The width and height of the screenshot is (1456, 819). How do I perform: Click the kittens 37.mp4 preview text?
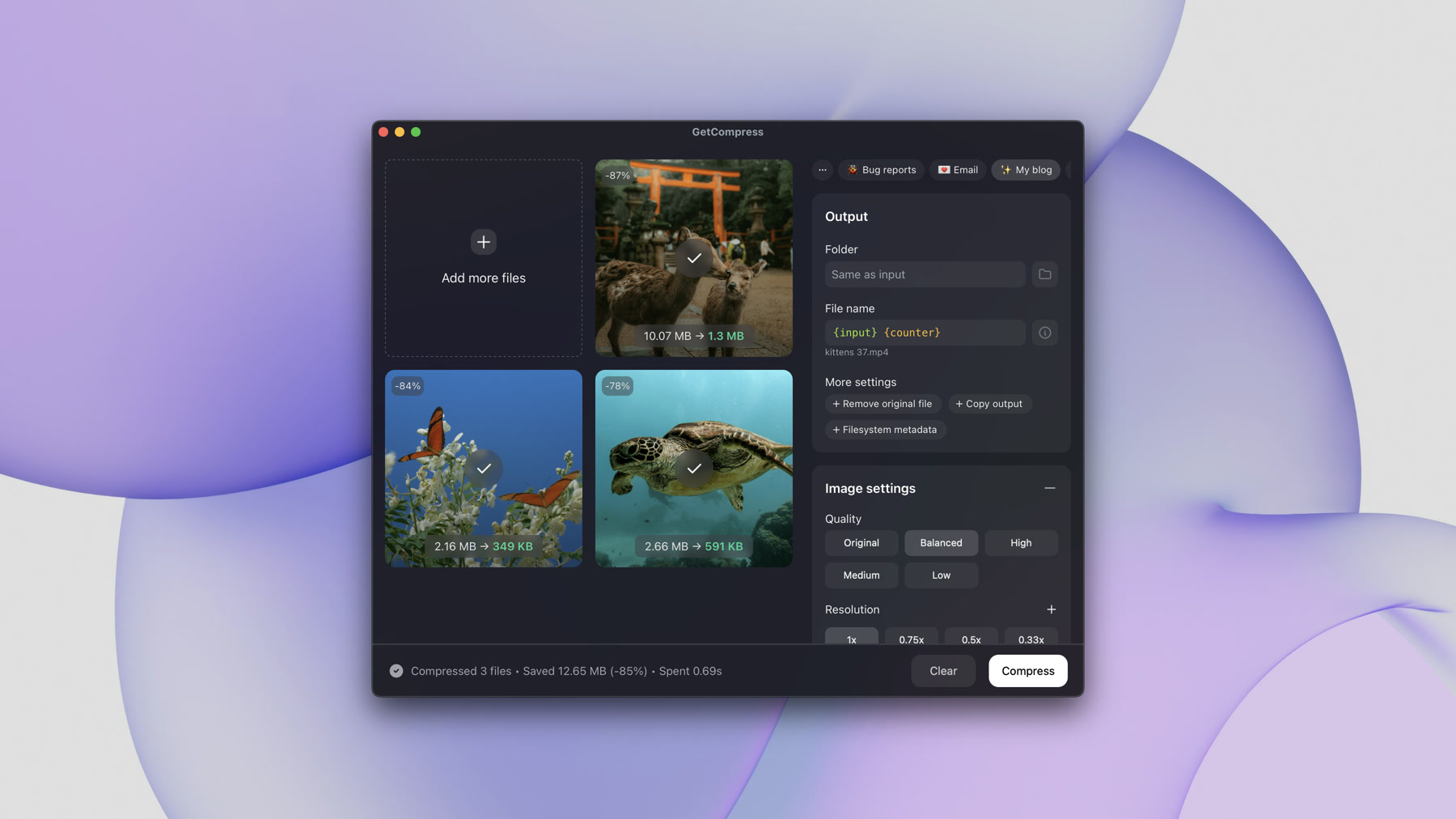(x=857, y=352)
